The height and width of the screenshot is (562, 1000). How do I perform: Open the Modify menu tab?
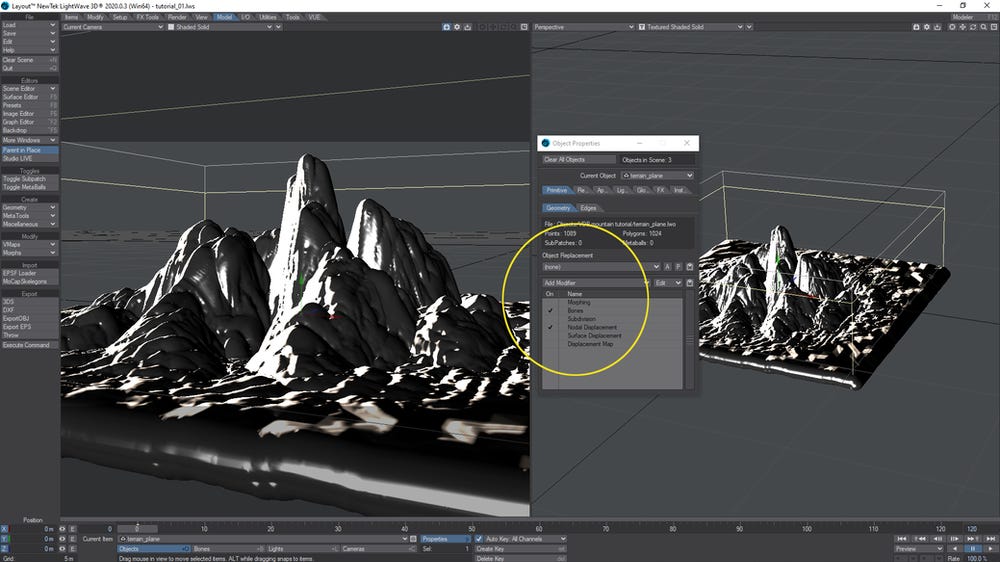95,17
